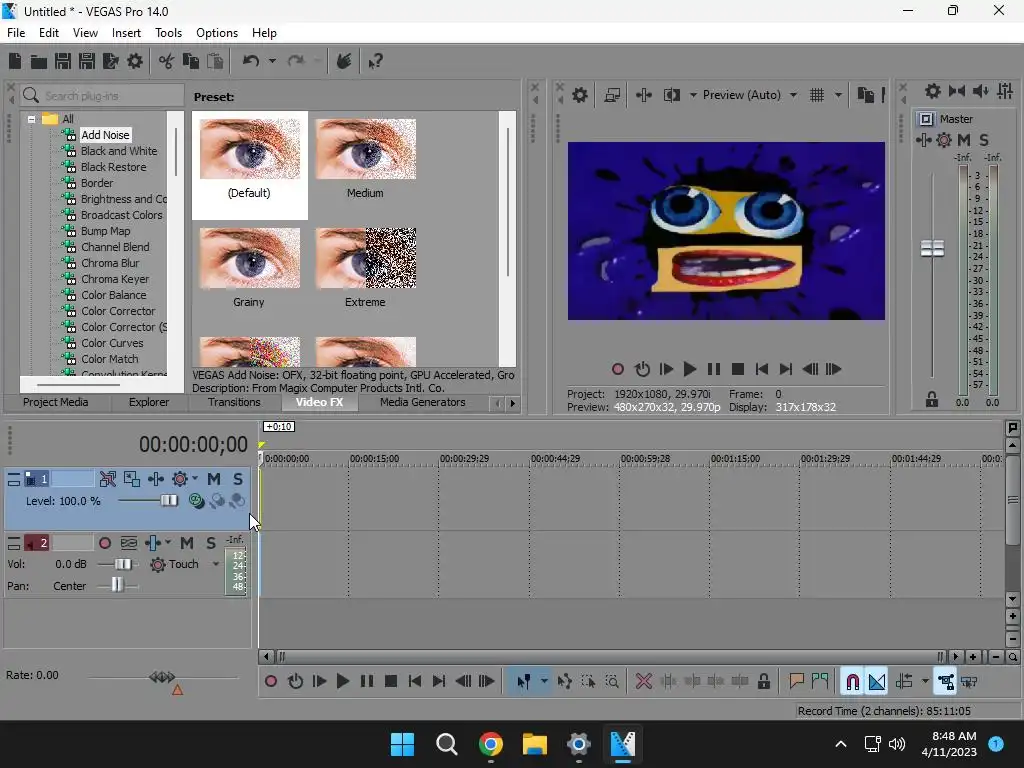The image size is (1024, 768).
Task: Start playback in the timeline transport bar
Action: pyautogui.click(x=342, y=682)
